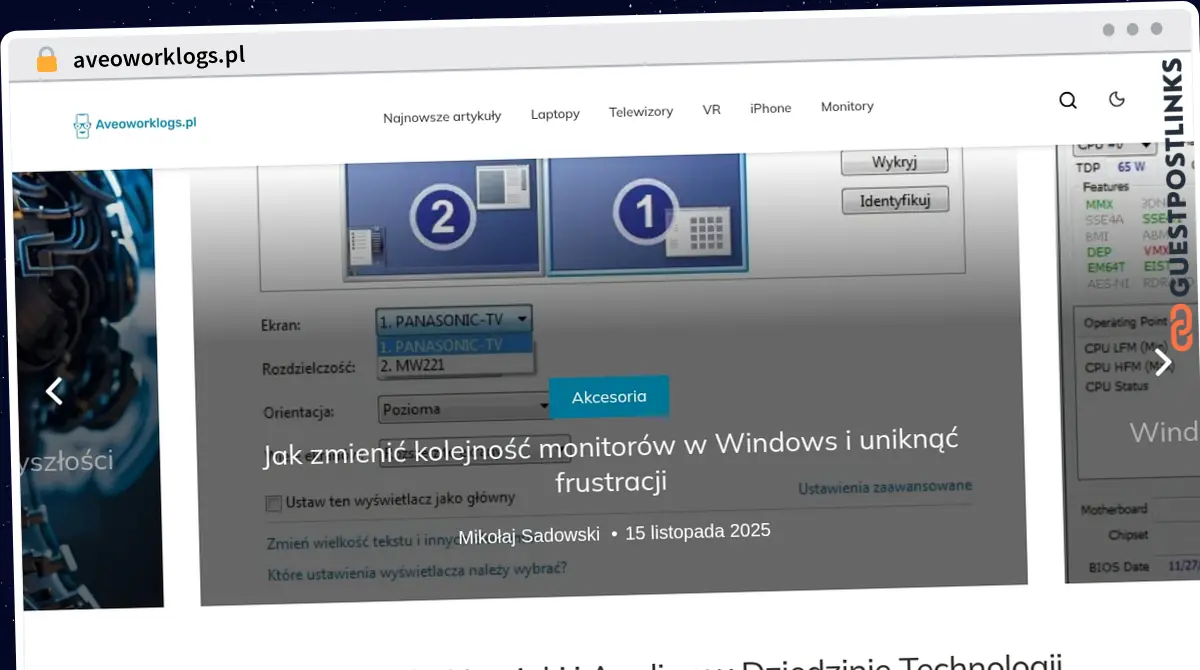
Task: Advance to next slide with right chevron
Action: [x=1162, y=360]
